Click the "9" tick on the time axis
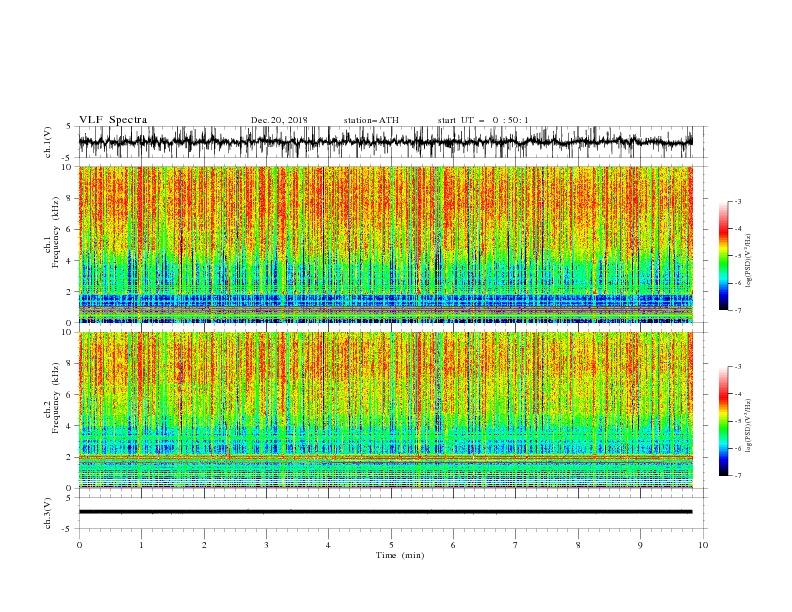The width and height of the screenshot is (792, 612). tap(640, 545)
